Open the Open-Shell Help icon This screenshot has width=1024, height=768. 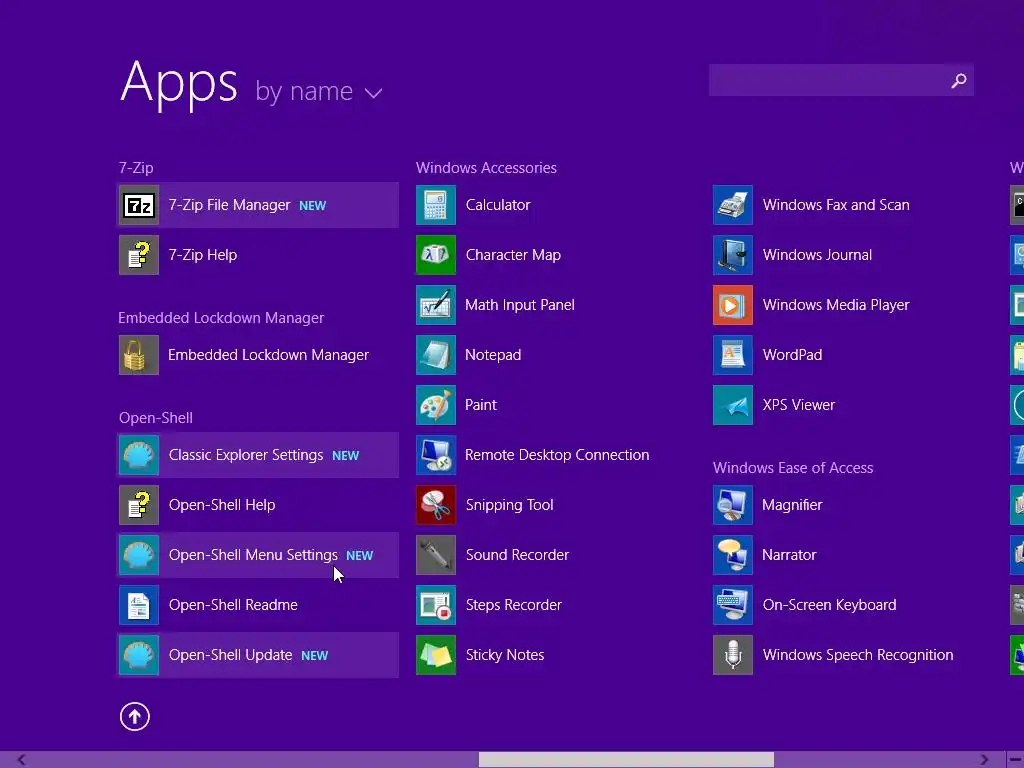(x=138, y=505)
